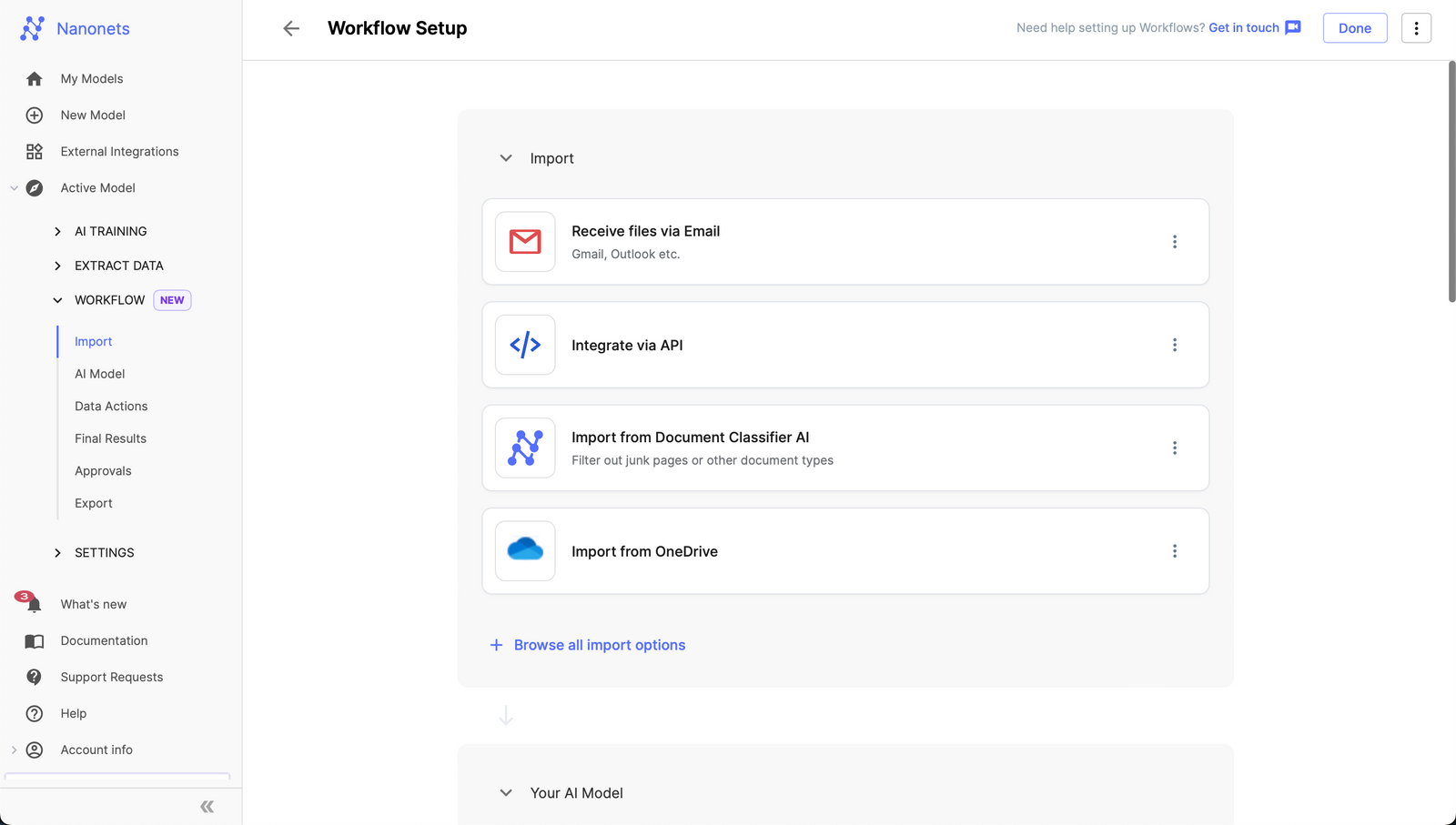Open the Data Actions workflow step

[x=111, y=406]
